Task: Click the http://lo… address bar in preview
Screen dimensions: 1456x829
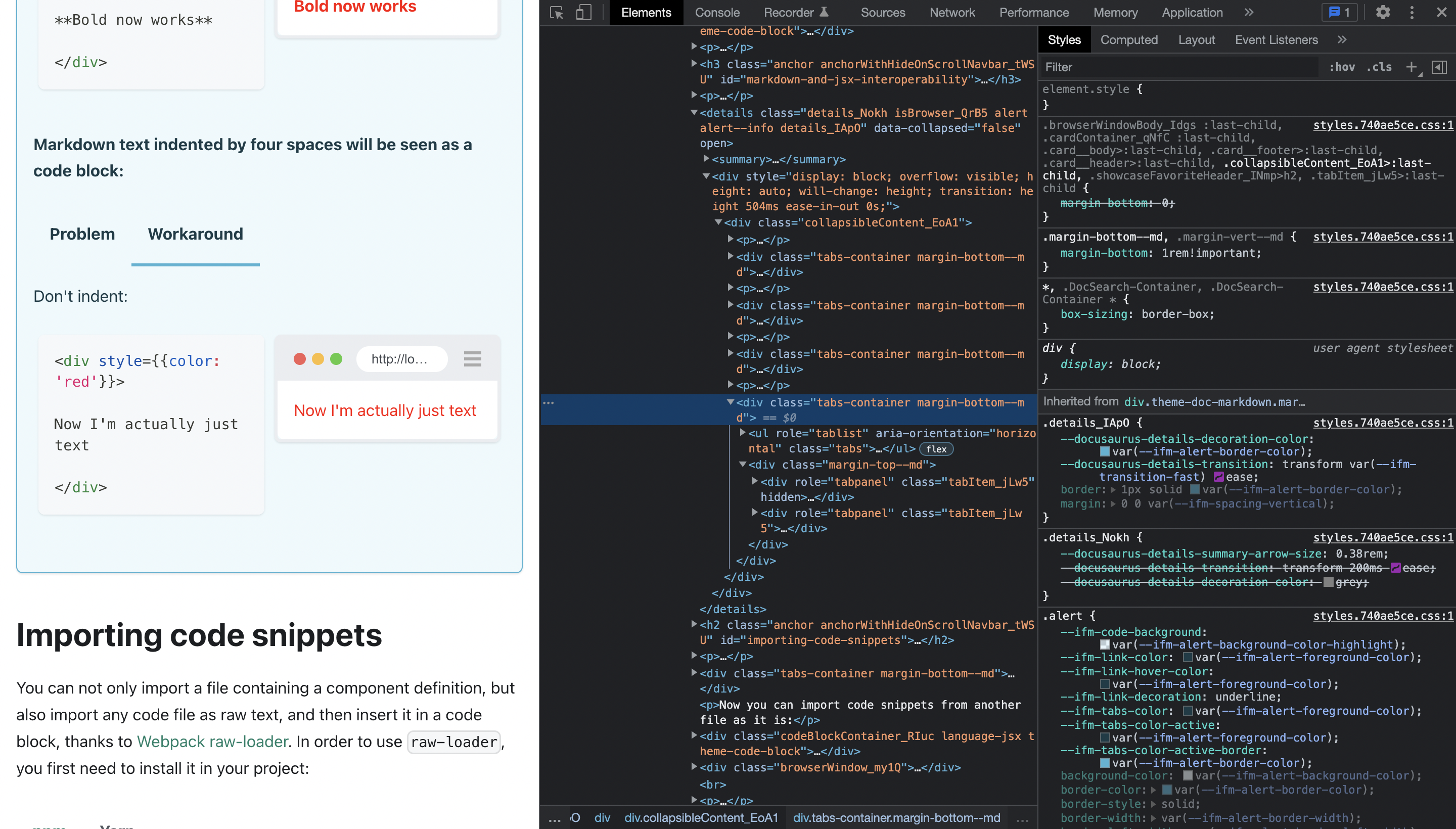Action: point(401,359)
